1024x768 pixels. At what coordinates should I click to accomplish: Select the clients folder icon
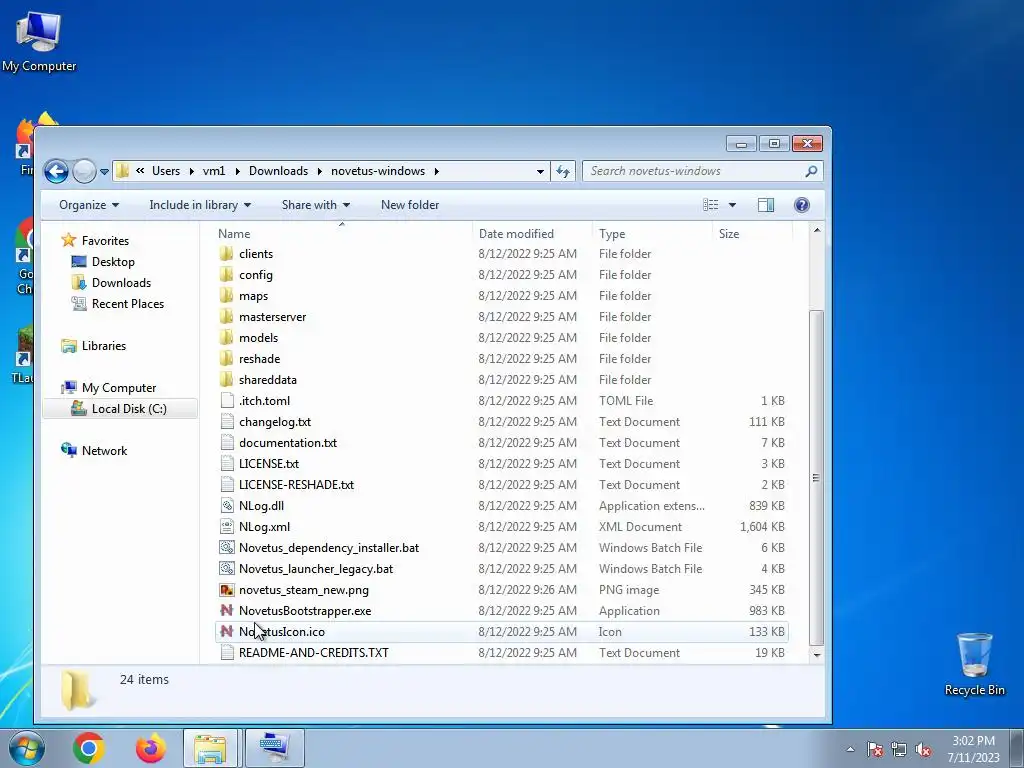coord(227,254)
